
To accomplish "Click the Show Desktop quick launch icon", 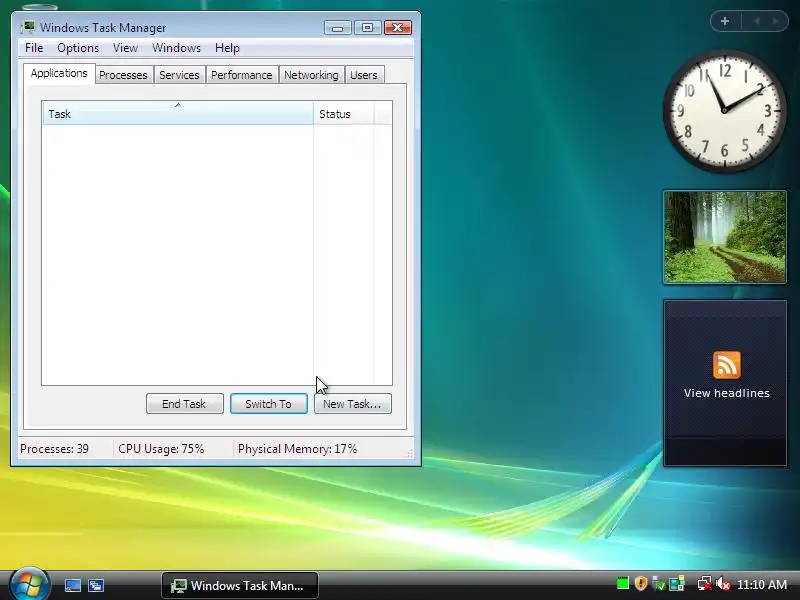I will coord(72,585).
